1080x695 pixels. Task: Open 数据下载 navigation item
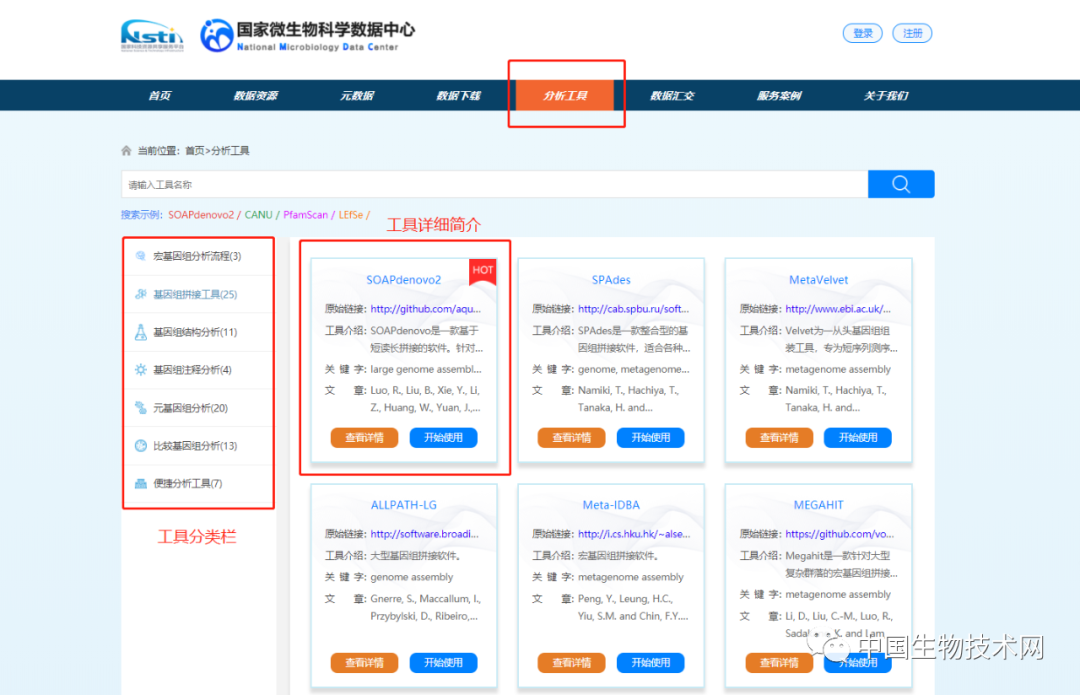459,96
